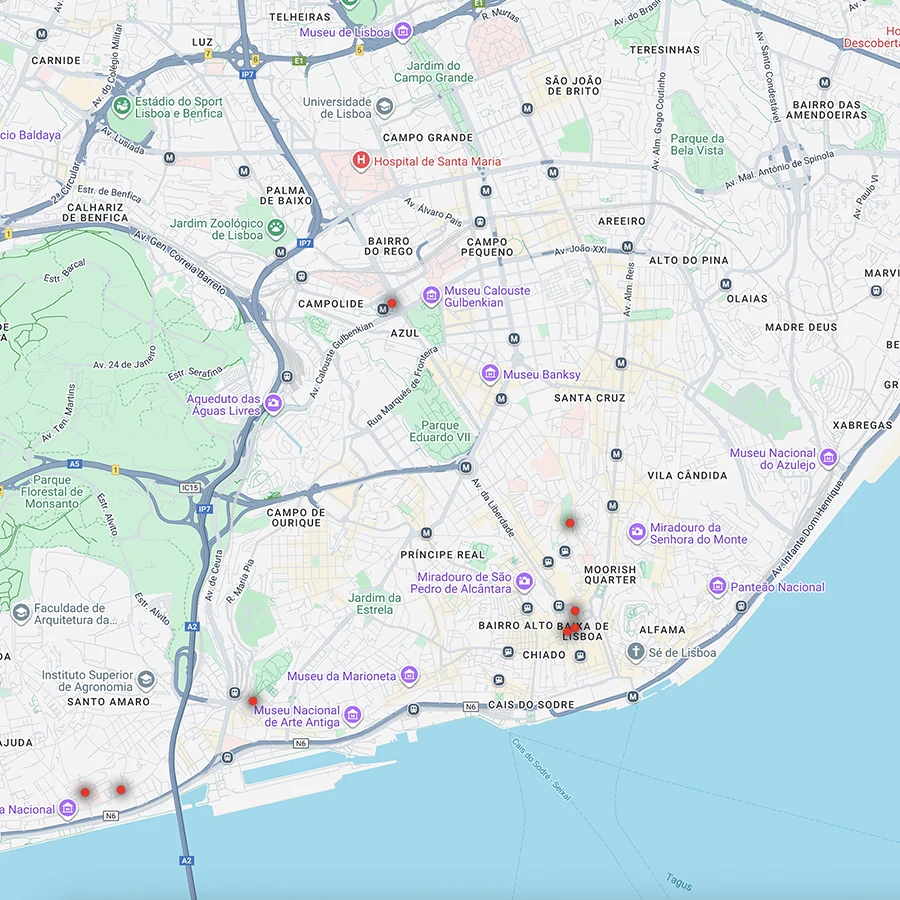Viewport: 900px width, 900px height.
Task: Click the red dot north of Moorish Quarter
Action: tap(570, 522)
